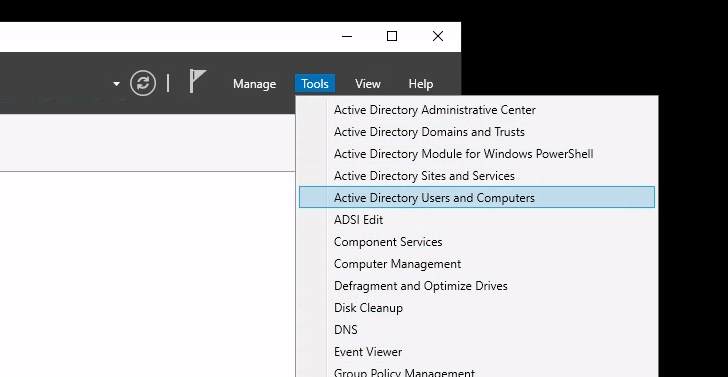
Task: Open the Manage menu
Action: (254, 84)
